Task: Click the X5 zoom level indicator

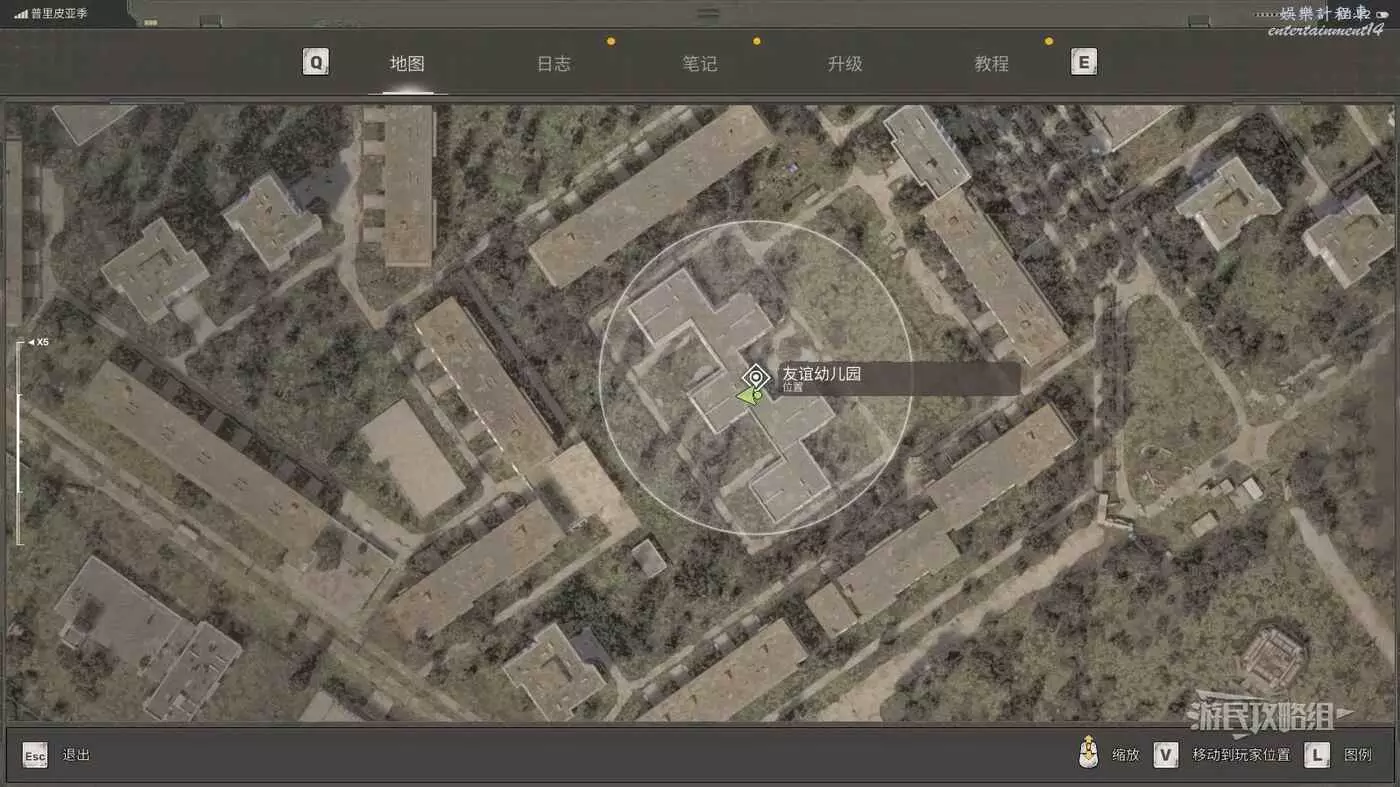Action: coord(39,342)
